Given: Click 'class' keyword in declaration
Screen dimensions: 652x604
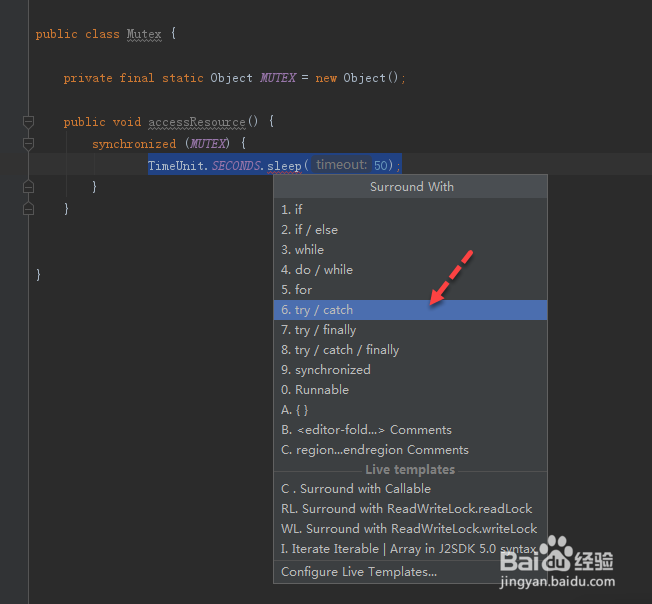Looking at the screenshot, I should point(102,34).
